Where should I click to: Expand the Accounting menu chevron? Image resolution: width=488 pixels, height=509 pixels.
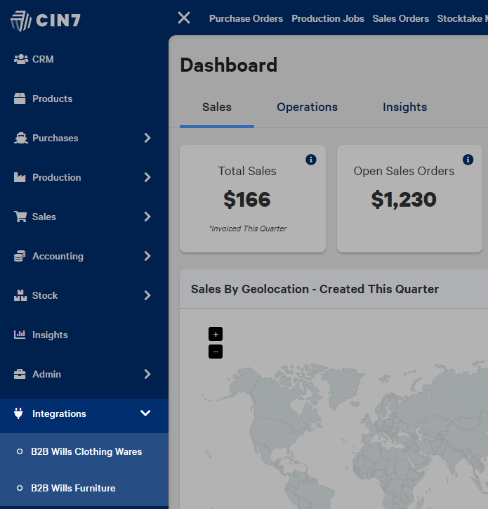click(147, 256)
